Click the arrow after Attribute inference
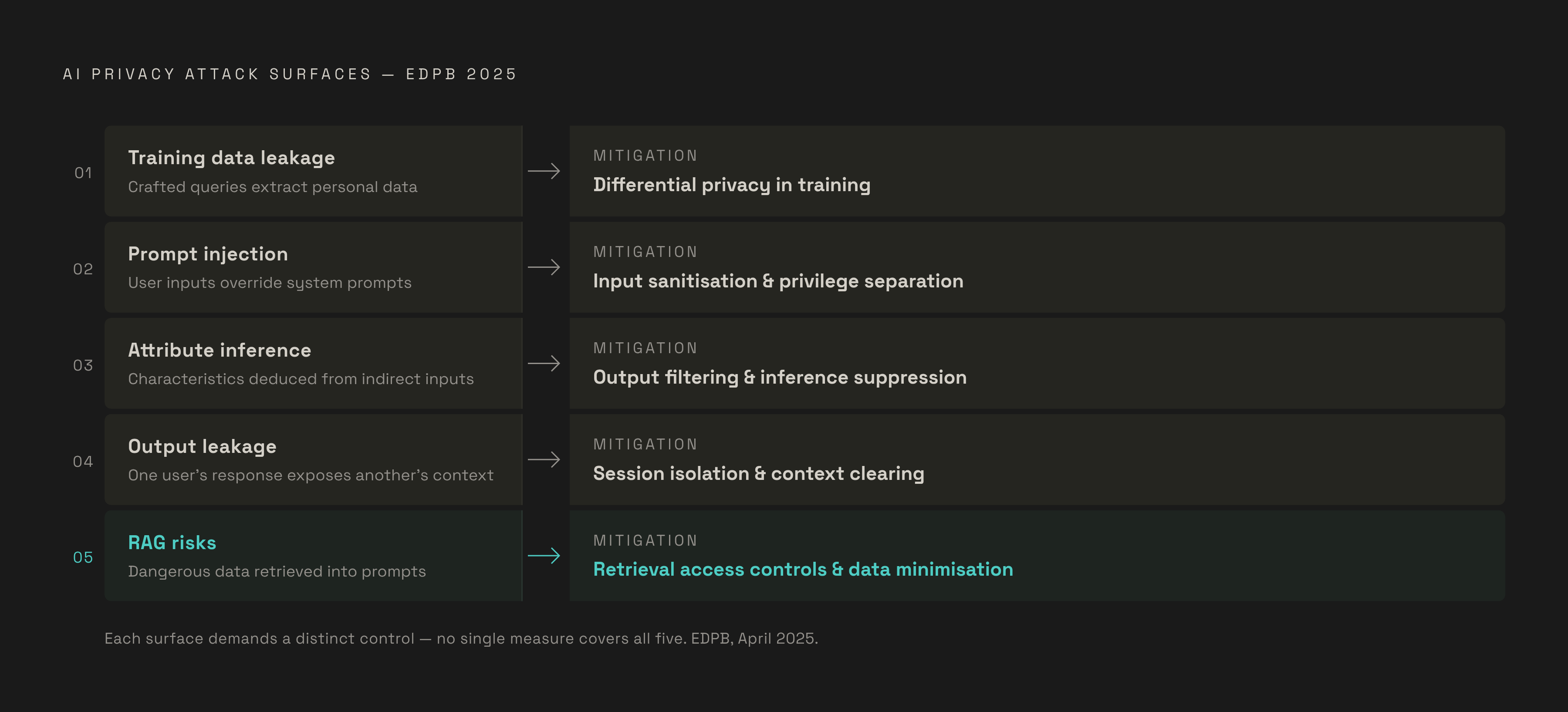 544,363
